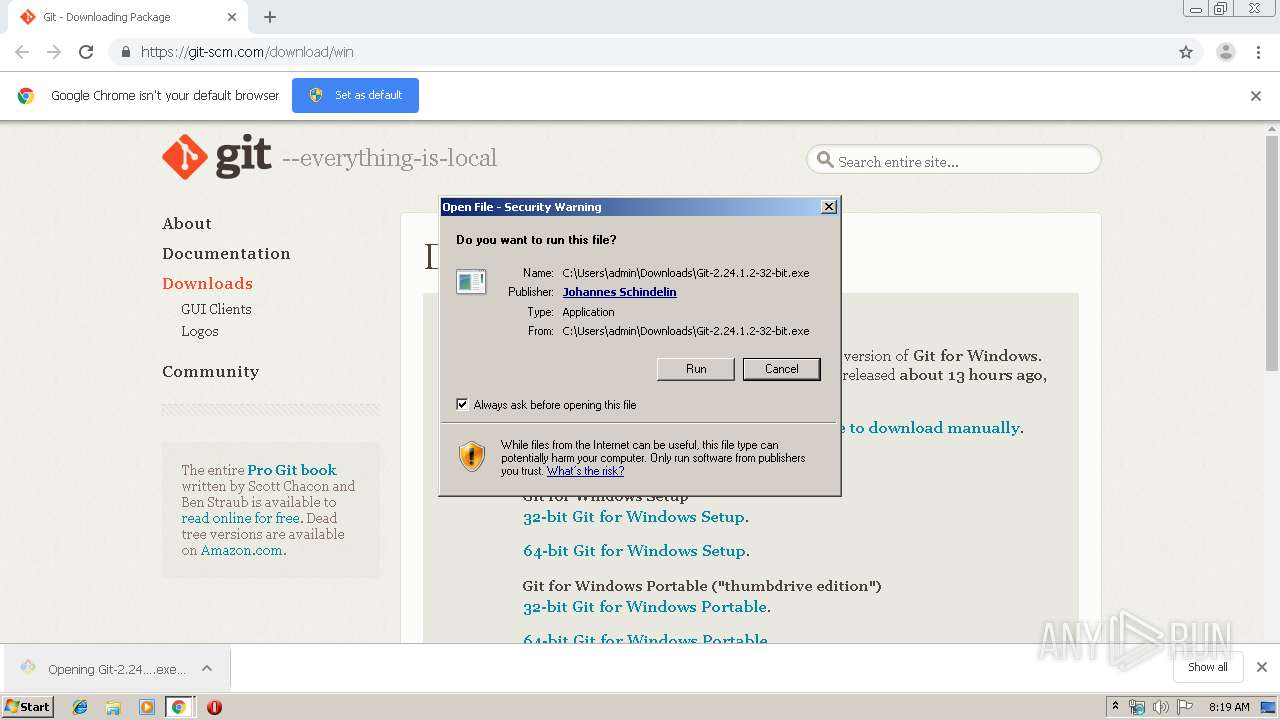Open the Logos page
The width and height of the screenshot is (1280, 720).
pos(200,331)
